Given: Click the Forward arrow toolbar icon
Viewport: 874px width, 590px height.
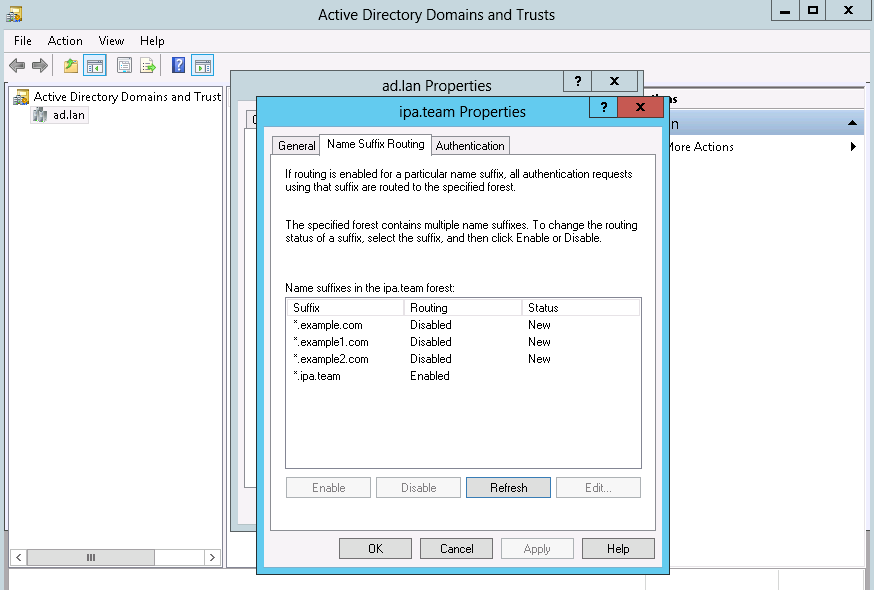Looking at the screenshot, I should (40, 66).
